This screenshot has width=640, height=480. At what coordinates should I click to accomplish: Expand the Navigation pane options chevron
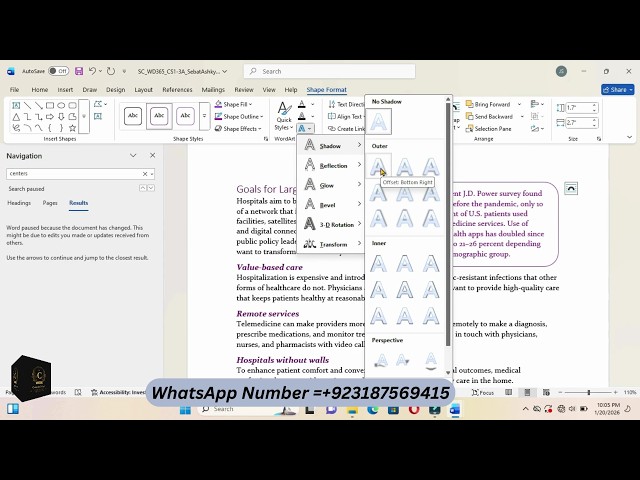[133, 156]
